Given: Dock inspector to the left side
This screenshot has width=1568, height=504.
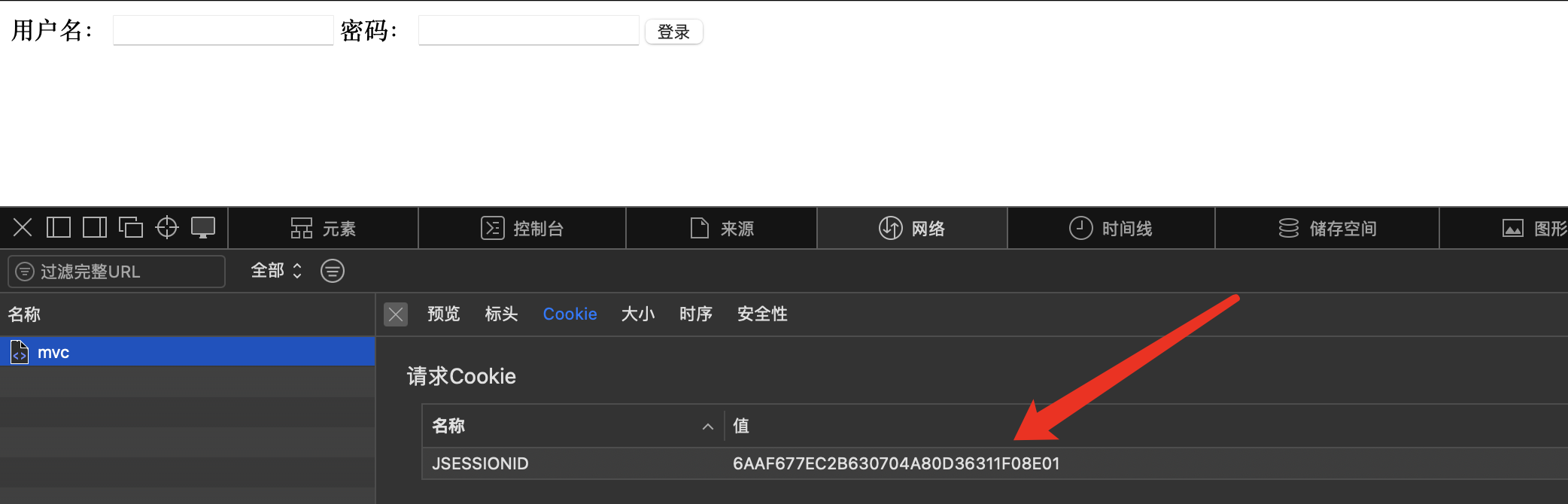Looking at the screenshot, I should click(59, 227).
